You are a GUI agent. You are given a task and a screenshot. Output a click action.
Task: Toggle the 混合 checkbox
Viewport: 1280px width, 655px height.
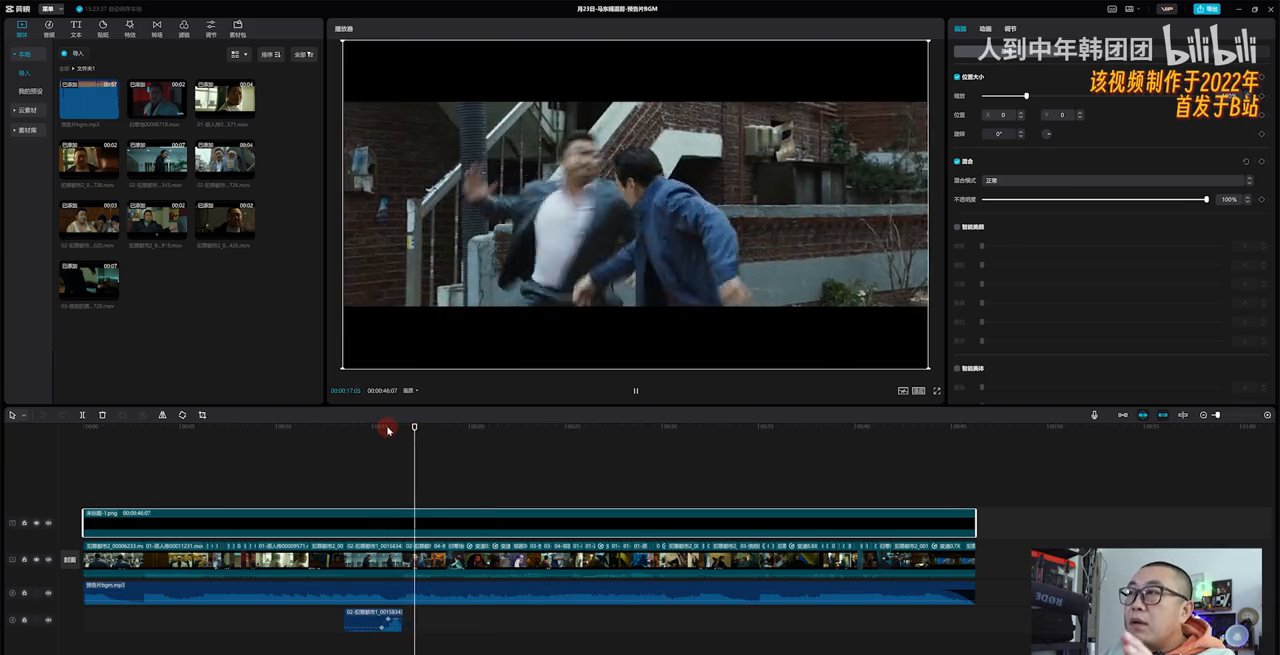click(x=957, y=161)
